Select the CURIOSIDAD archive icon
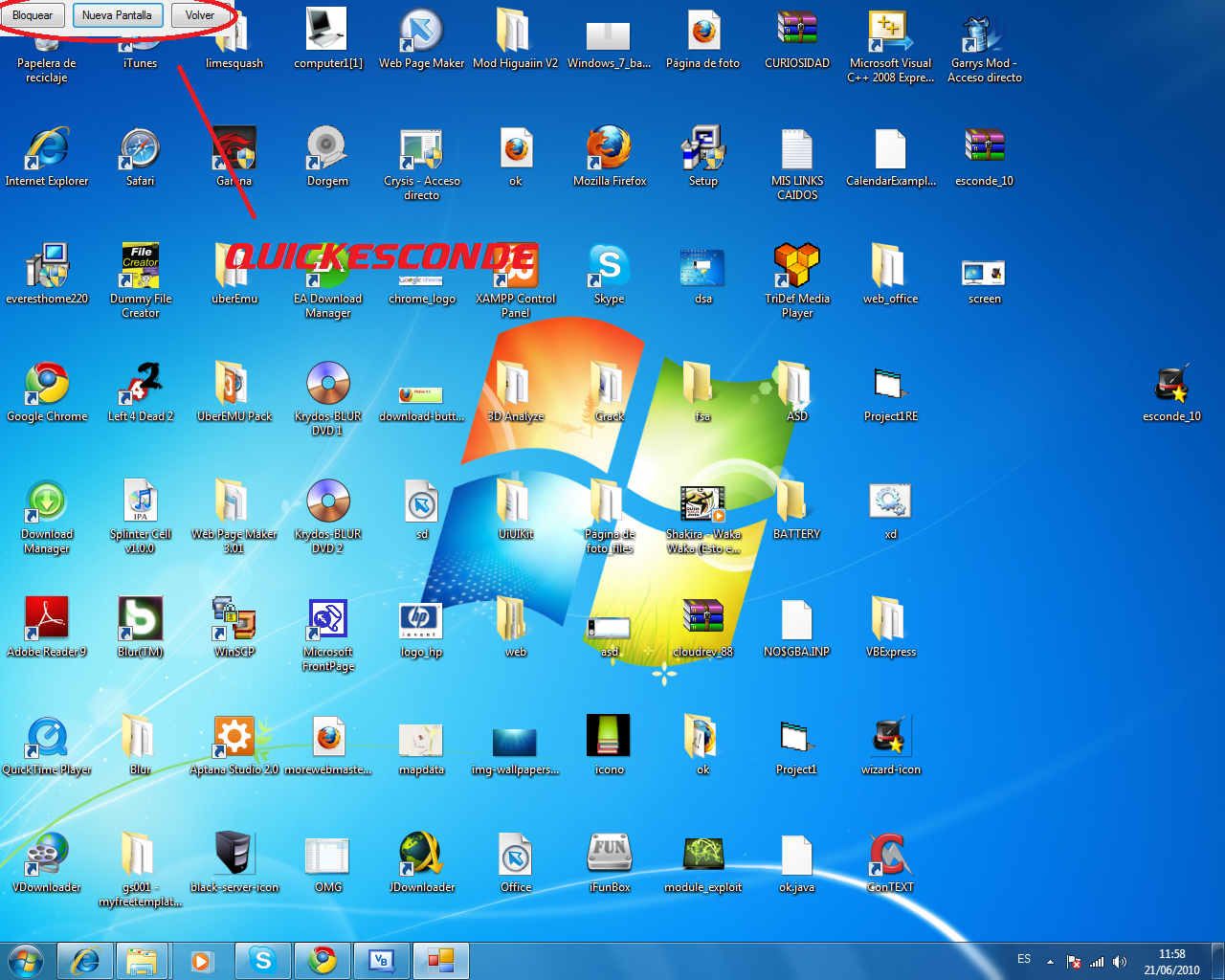The image size is (1225, 980). click(x=797, y=40)
